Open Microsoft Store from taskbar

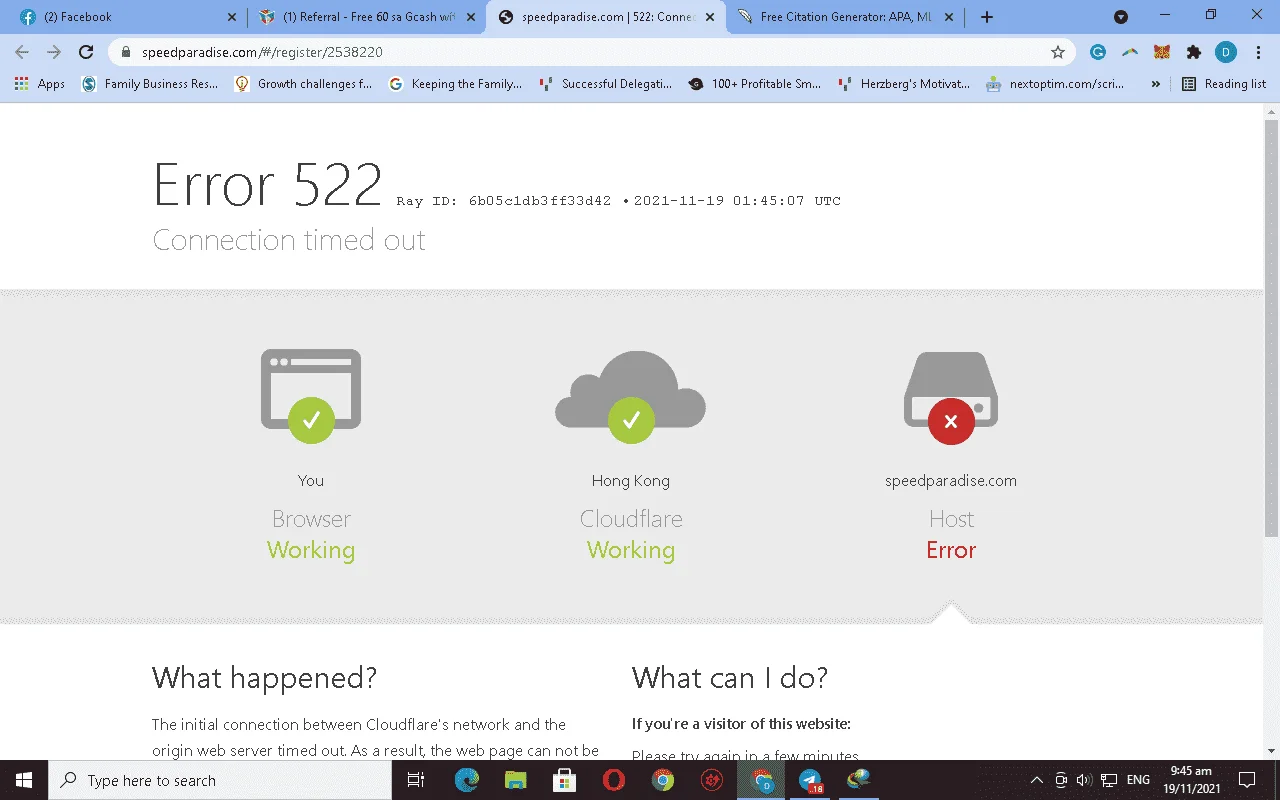point(564,780)
